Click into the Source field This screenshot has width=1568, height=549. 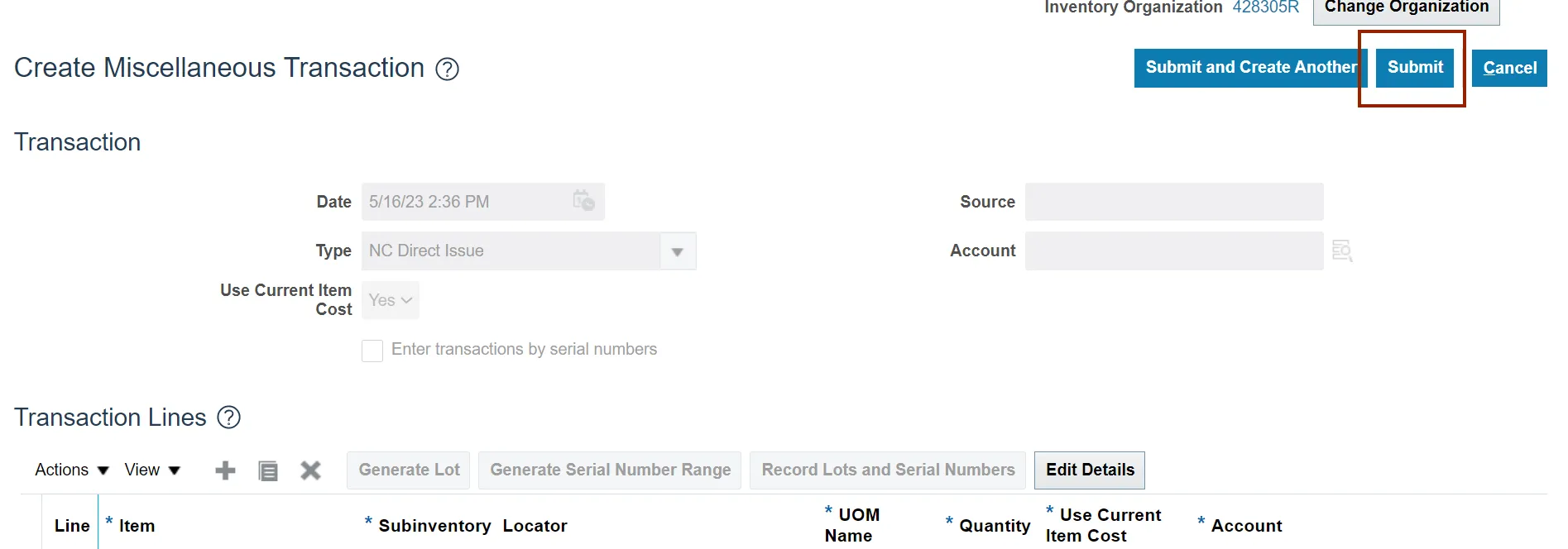tap(1173, 202)
